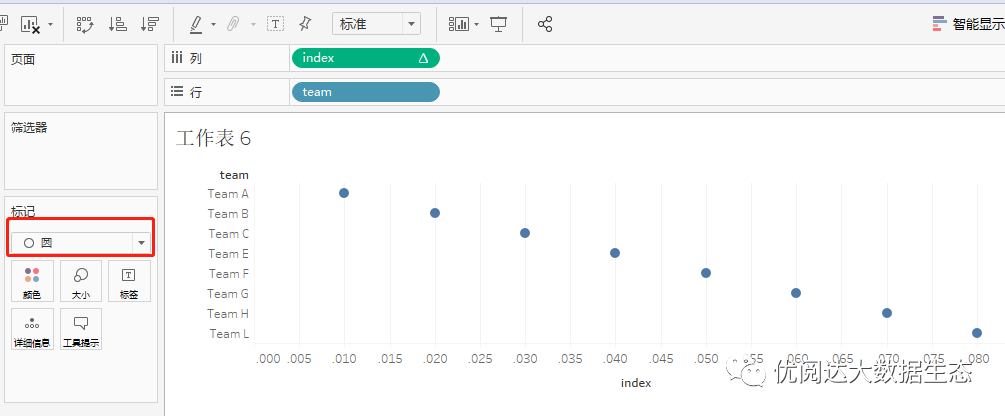The width and height of the screenshot is (1005, 416).
Task: Open the 详细信息 detail button
Action: pyautogui.click(x=32, y=329)
